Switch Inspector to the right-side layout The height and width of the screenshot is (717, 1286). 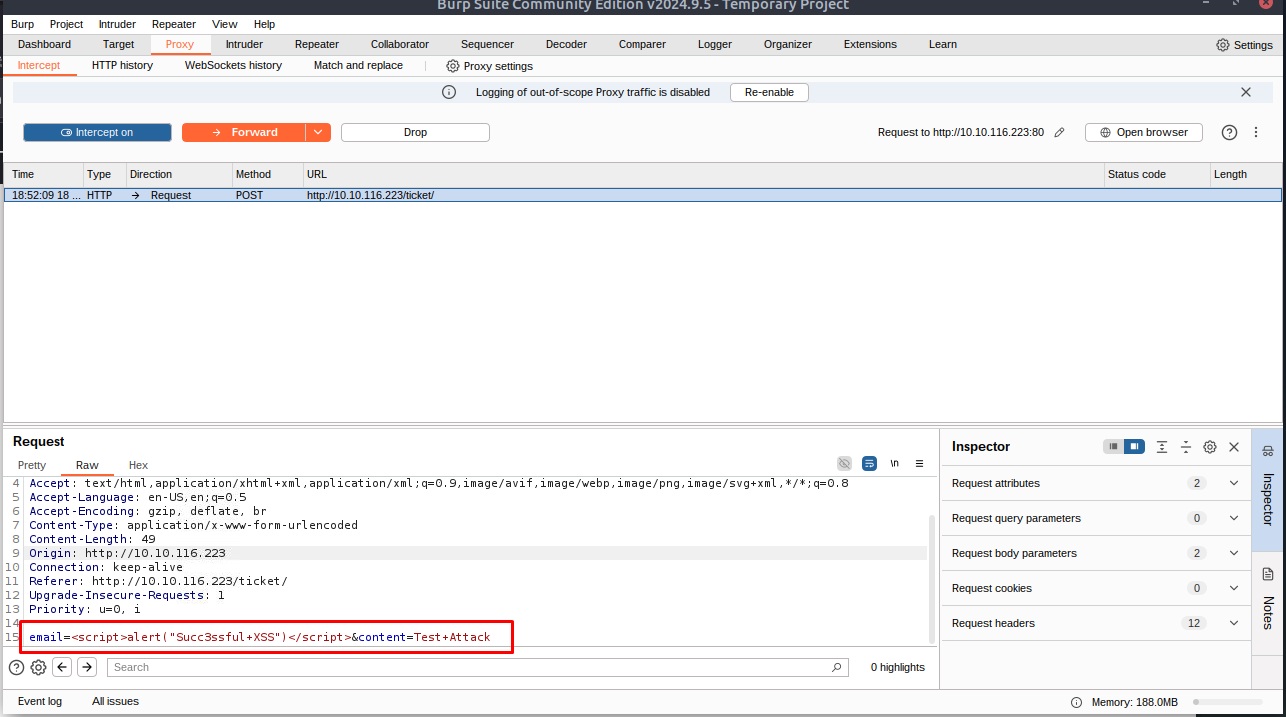click(x=1134, y=447)
